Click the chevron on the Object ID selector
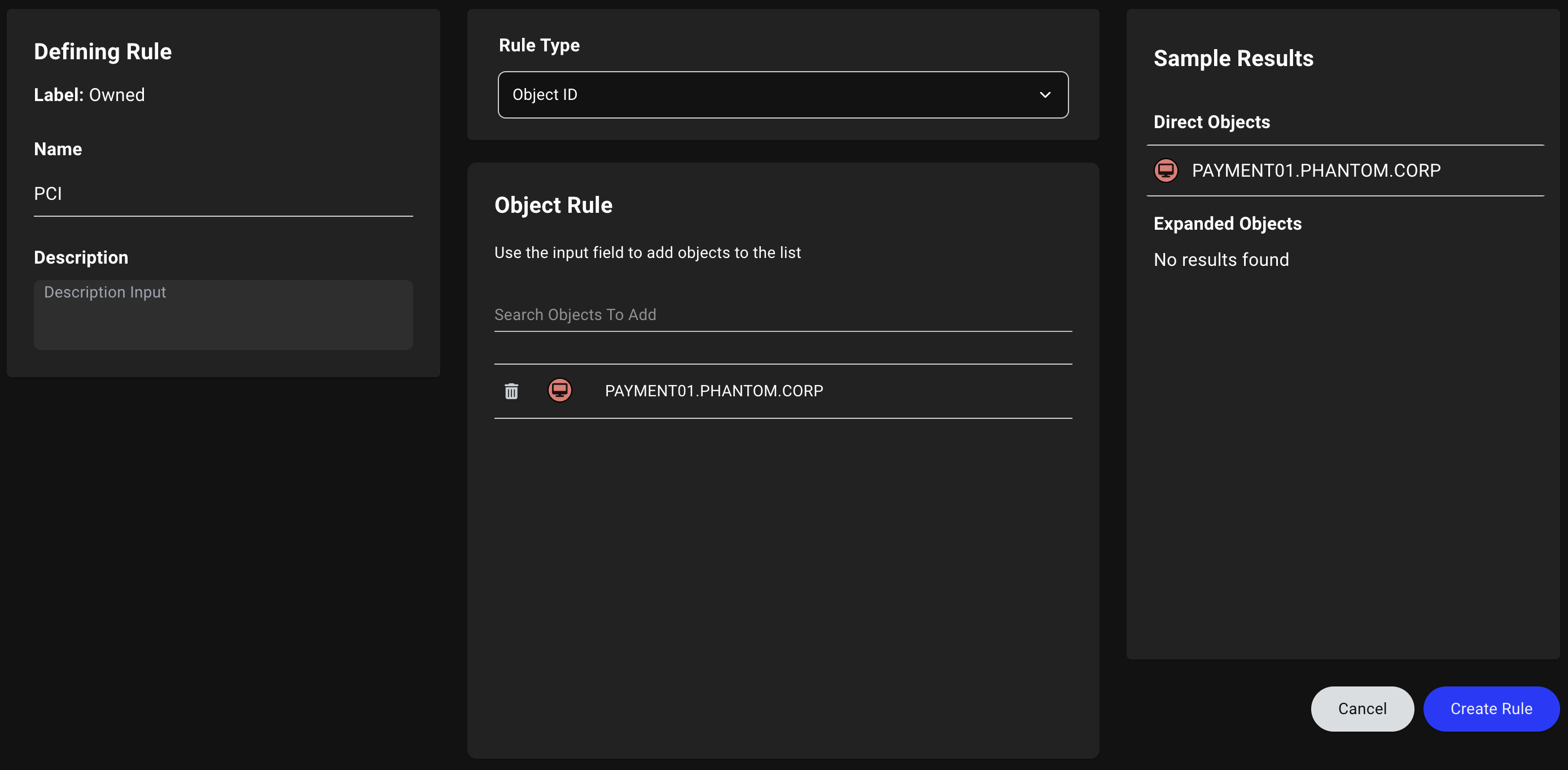The width and height of the screenshot is (1568, 770). click(x=1045, y=94)
